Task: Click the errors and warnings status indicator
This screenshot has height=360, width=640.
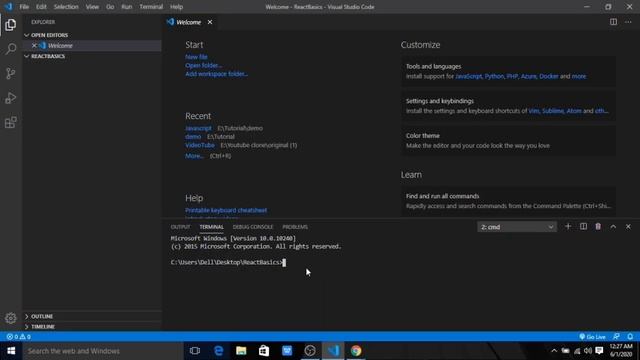Action: click(18, 337)
